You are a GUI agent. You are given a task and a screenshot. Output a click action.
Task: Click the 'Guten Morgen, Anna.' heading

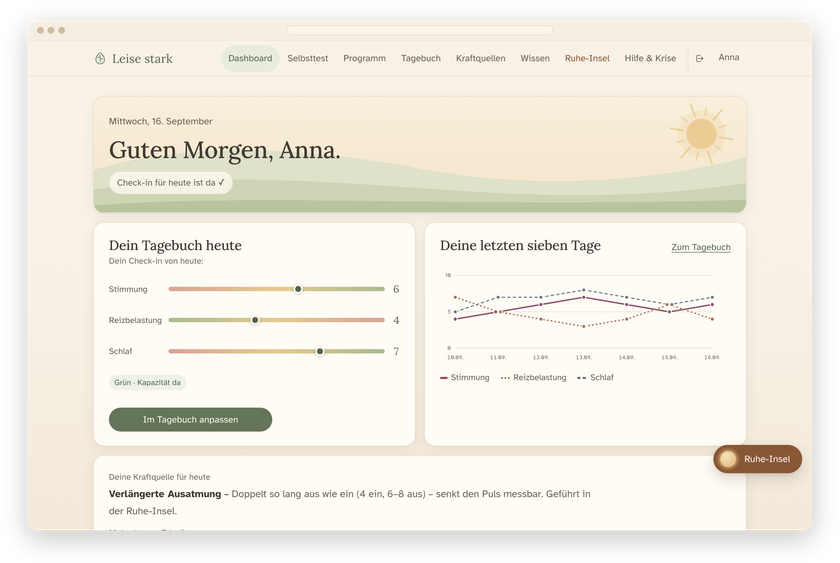pos(224,150)
